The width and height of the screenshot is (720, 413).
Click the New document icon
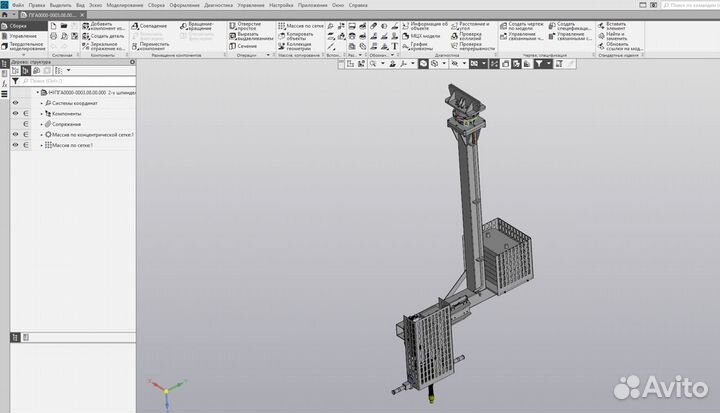coord(54,26)
